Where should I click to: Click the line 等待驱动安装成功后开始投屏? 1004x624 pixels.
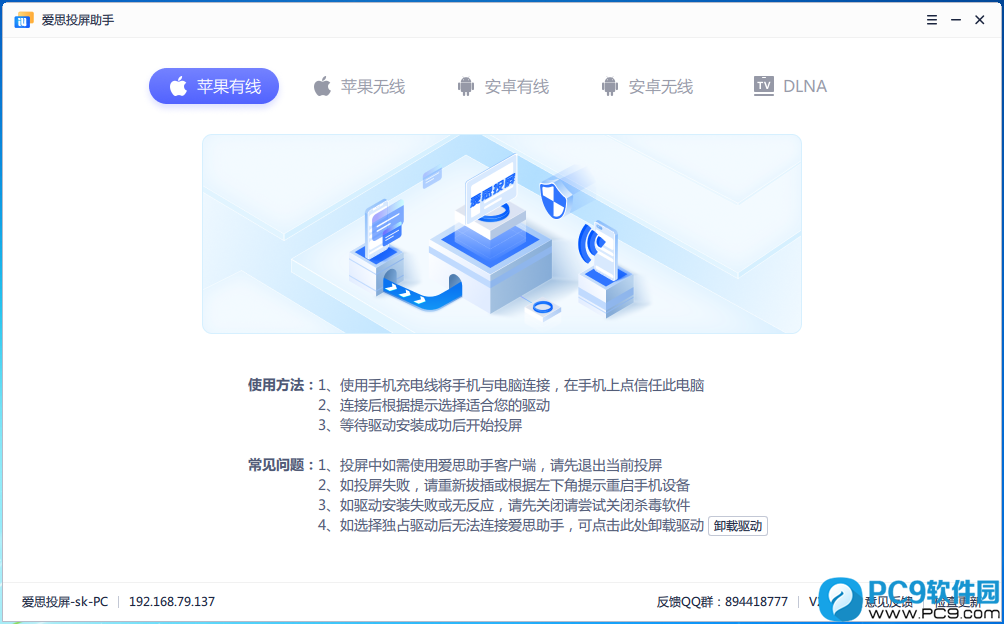[420, 425]
